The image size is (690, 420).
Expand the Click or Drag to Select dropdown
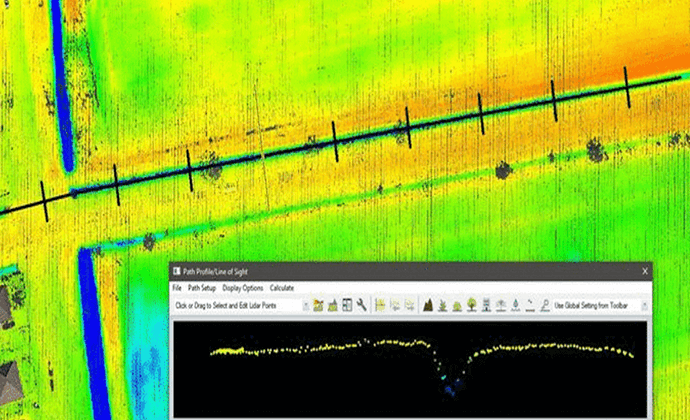[x=306, y=306]
